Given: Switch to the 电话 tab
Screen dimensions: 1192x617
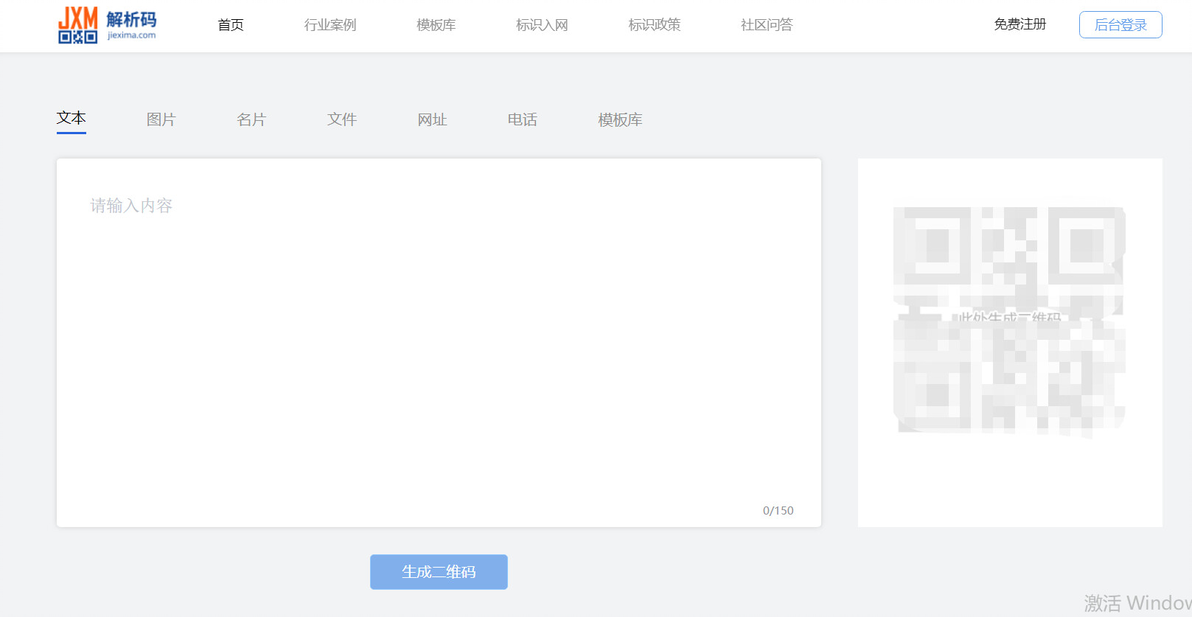Looking at the screenshot, I should pyautogui.click(x=522, y=119).
